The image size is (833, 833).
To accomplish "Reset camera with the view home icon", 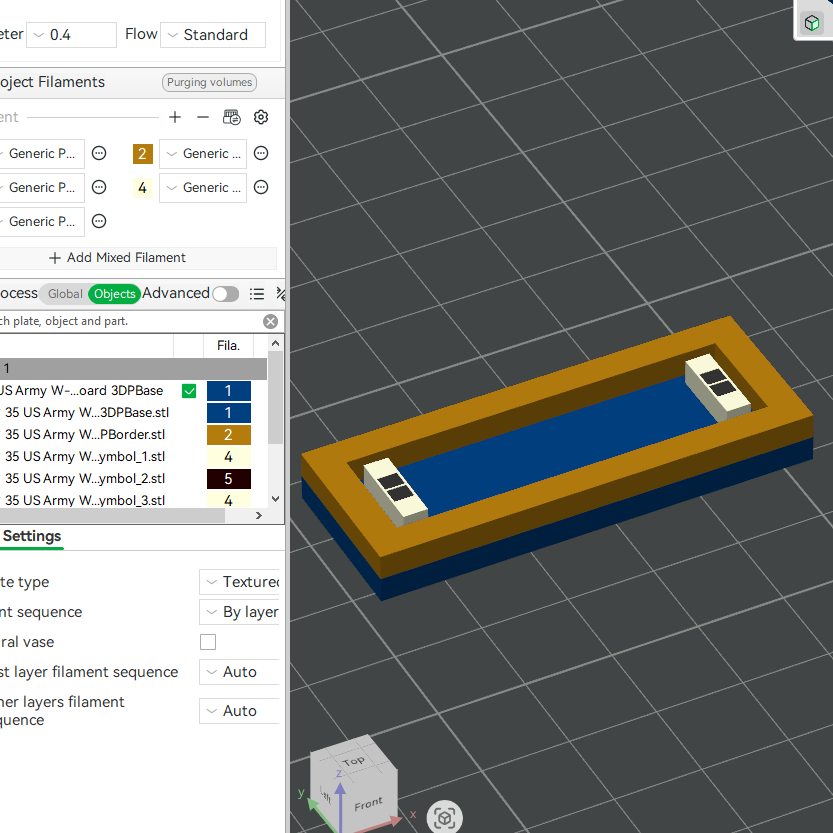I will [x=445, y=817].
